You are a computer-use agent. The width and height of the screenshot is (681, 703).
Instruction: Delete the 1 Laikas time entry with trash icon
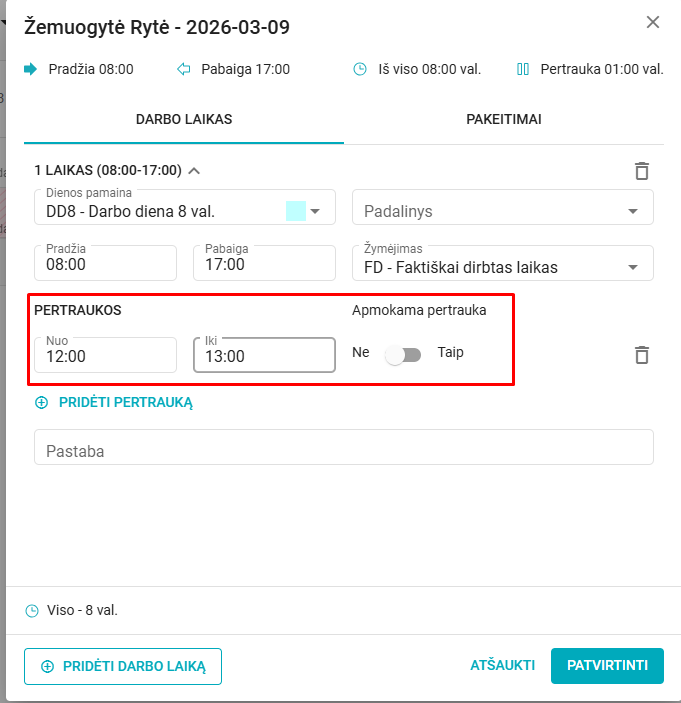coord(642,171)
